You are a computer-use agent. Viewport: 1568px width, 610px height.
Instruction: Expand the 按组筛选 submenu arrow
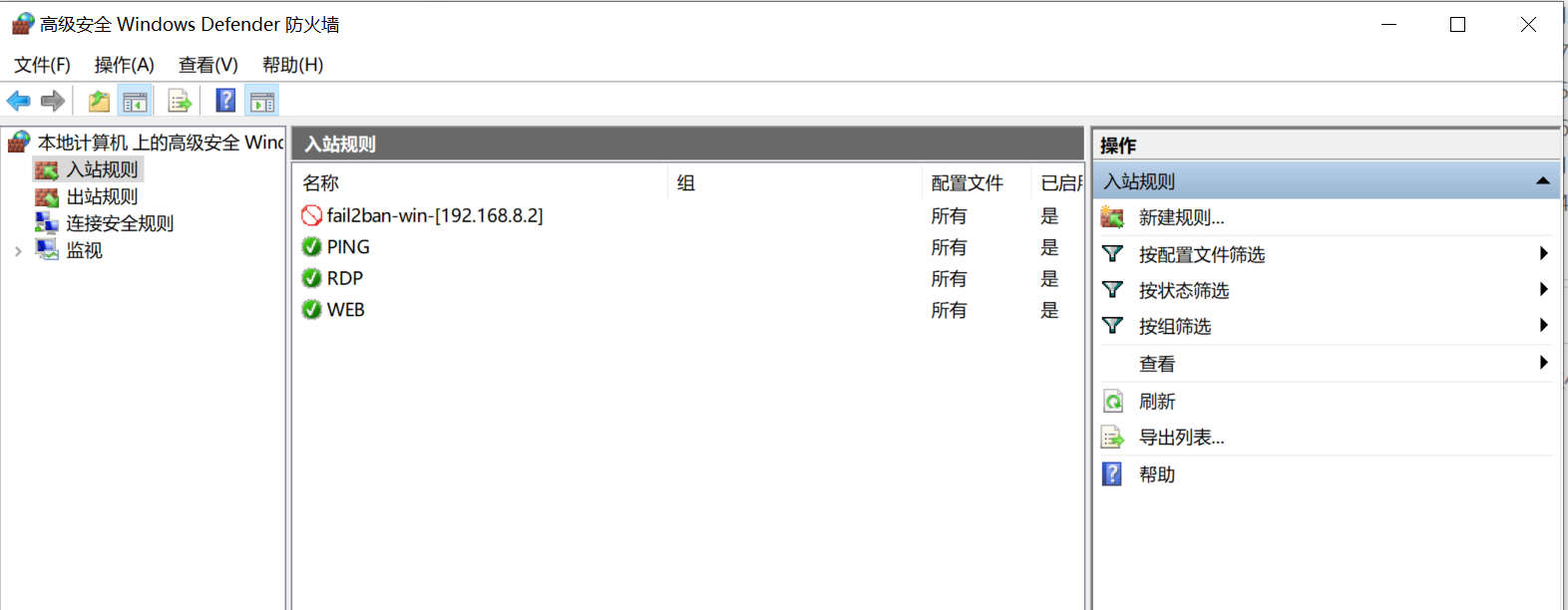tap(1543, 326)
